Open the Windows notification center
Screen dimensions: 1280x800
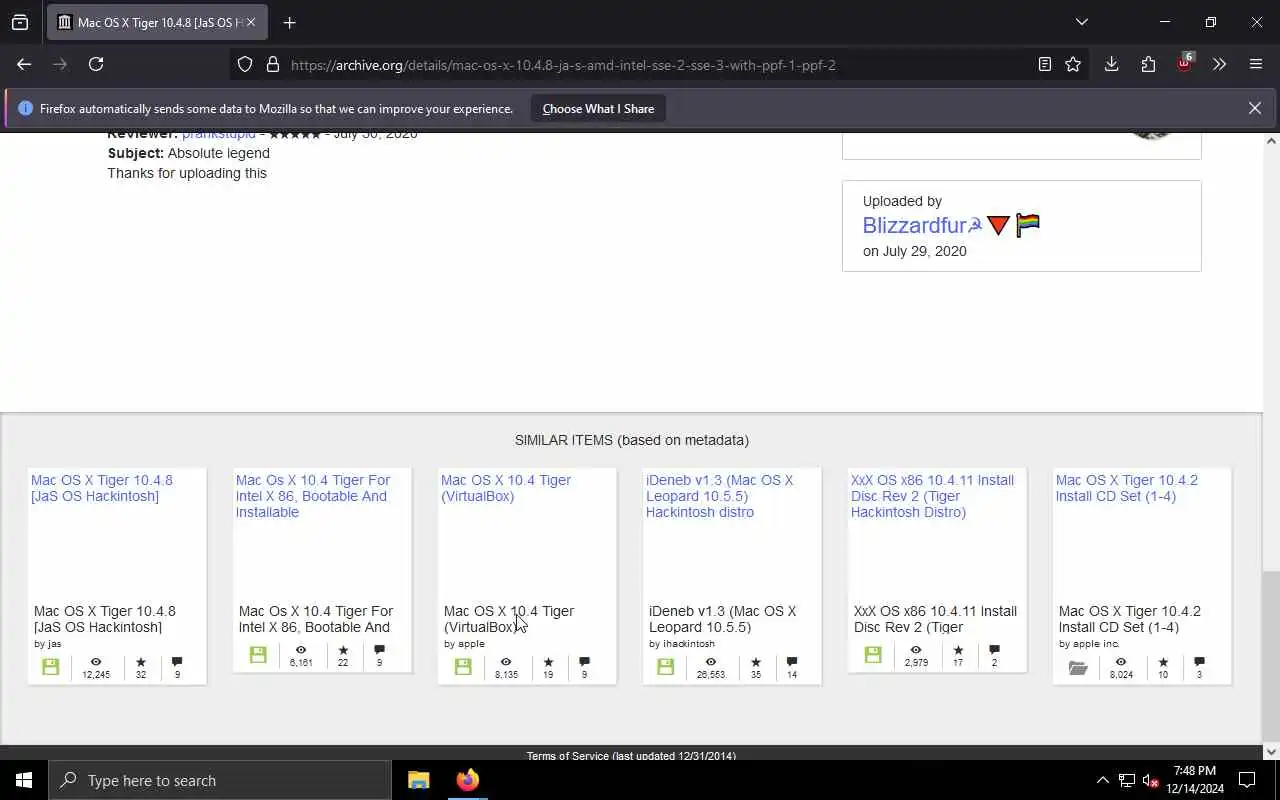(x=1247, y=780)
